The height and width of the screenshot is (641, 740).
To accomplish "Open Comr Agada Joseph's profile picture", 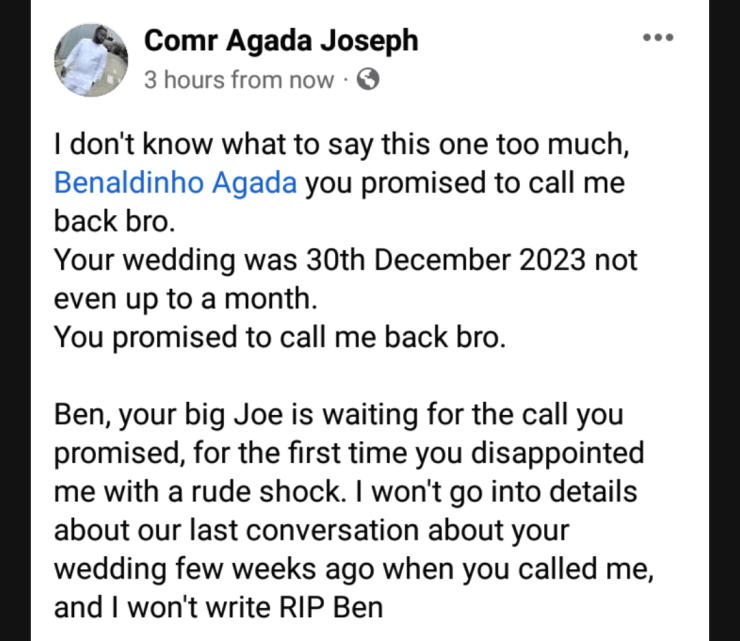I will pos(94,61).
